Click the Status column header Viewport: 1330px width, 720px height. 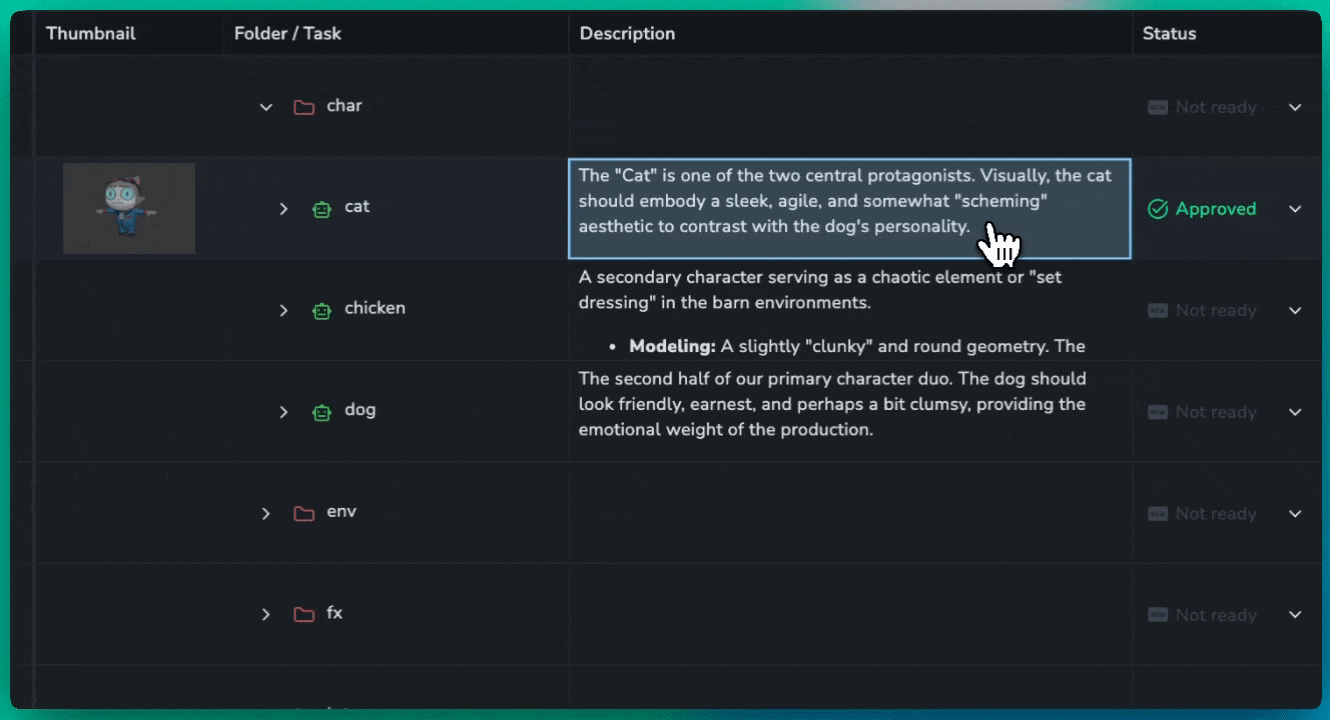point(1169,34)
